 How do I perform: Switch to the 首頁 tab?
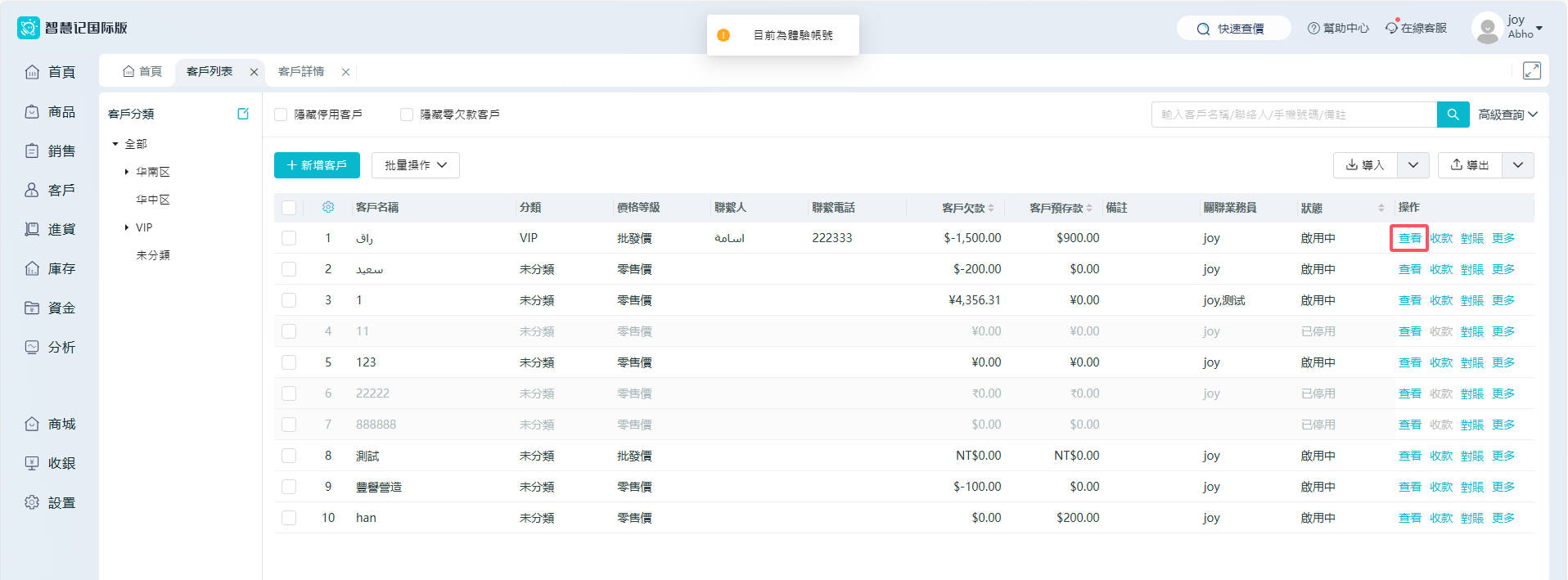tap(142, 72)
